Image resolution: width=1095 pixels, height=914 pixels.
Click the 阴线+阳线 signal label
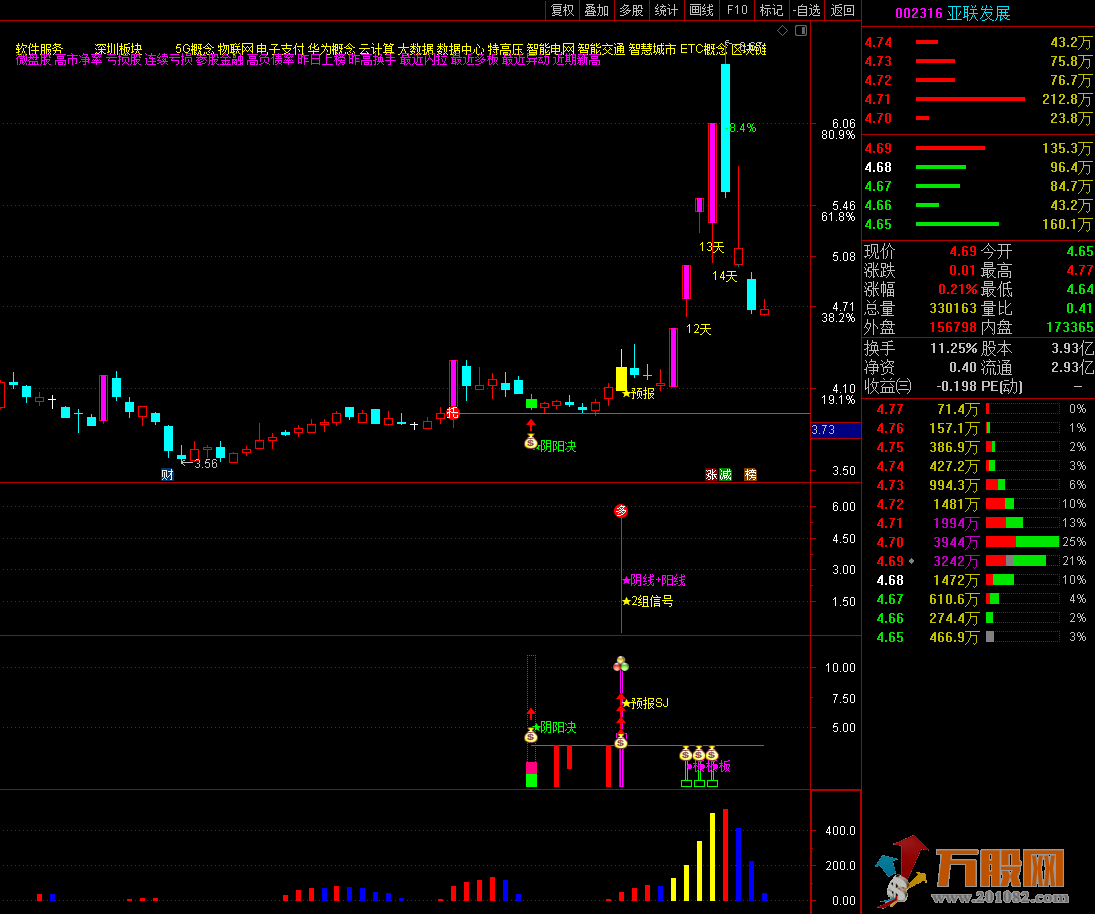(657, 580)
